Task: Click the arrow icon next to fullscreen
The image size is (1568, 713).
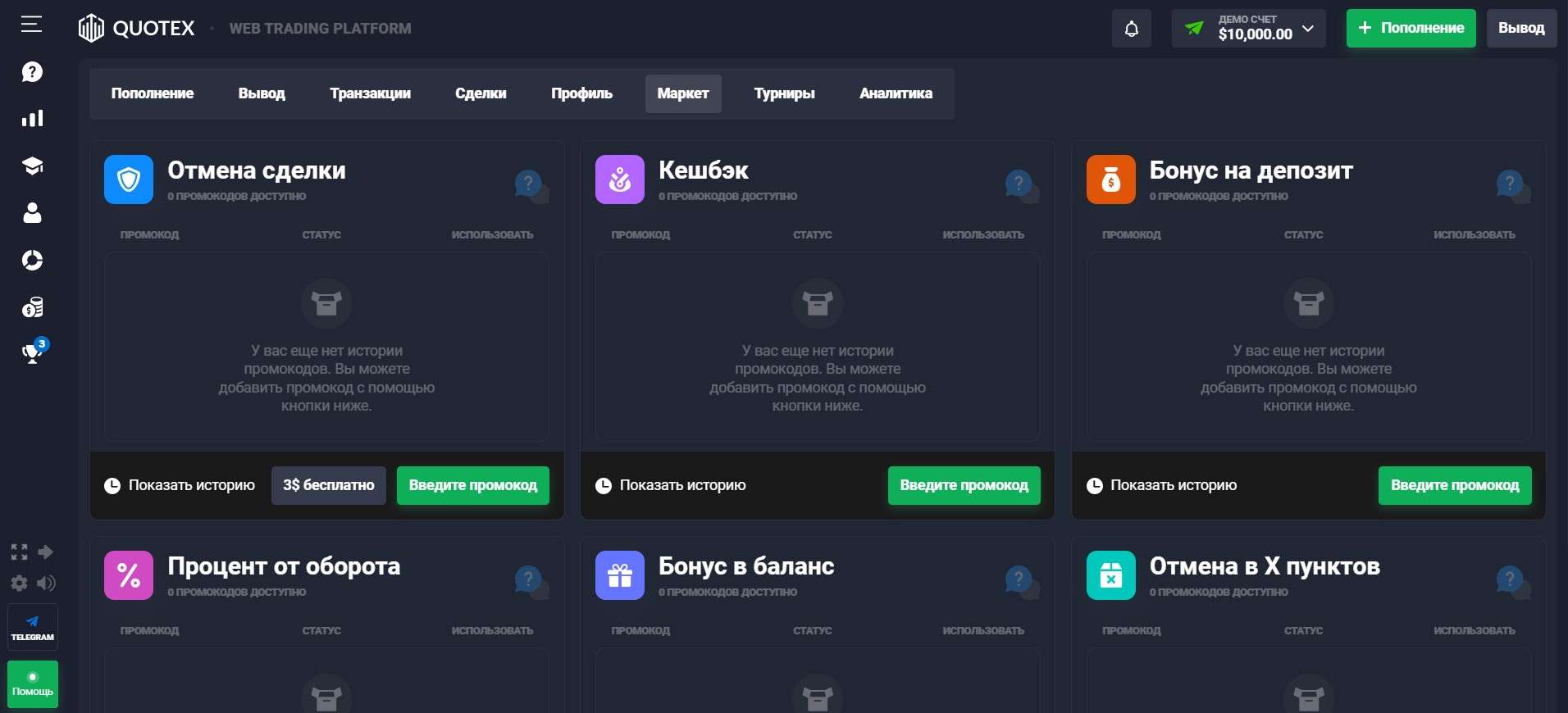Action: tap(46, 552)
